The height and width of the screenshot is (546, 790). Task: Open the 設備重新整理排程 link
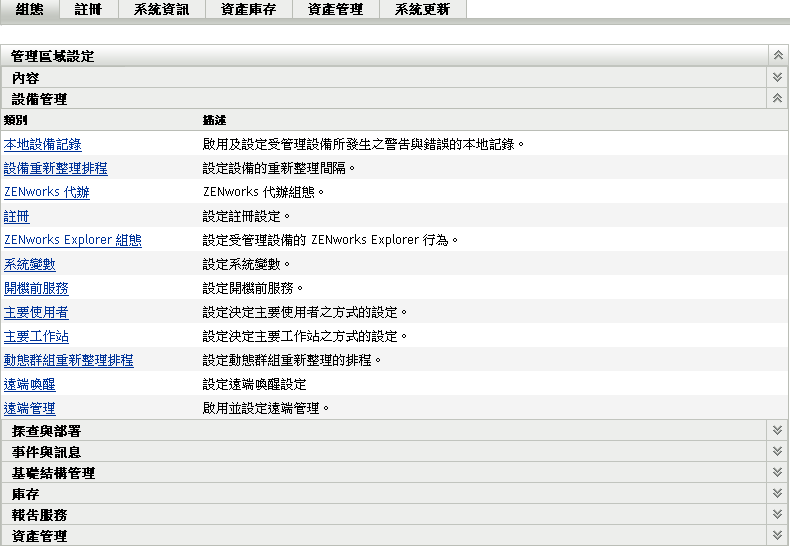click(x=56, y=168)
